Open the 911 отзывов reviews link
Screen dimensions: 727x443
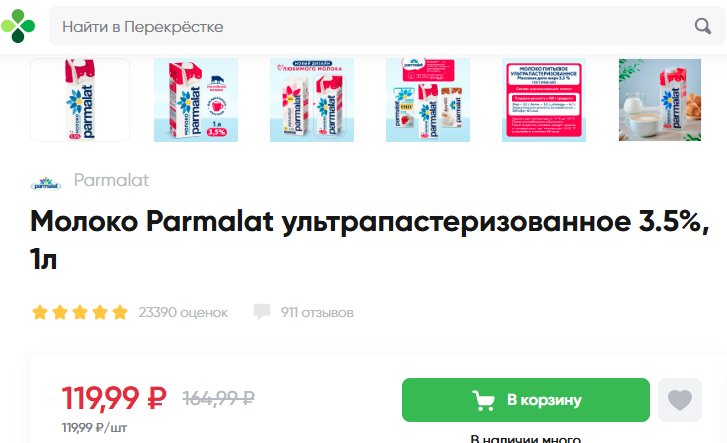pyautogui.click(x=317, y=312)
